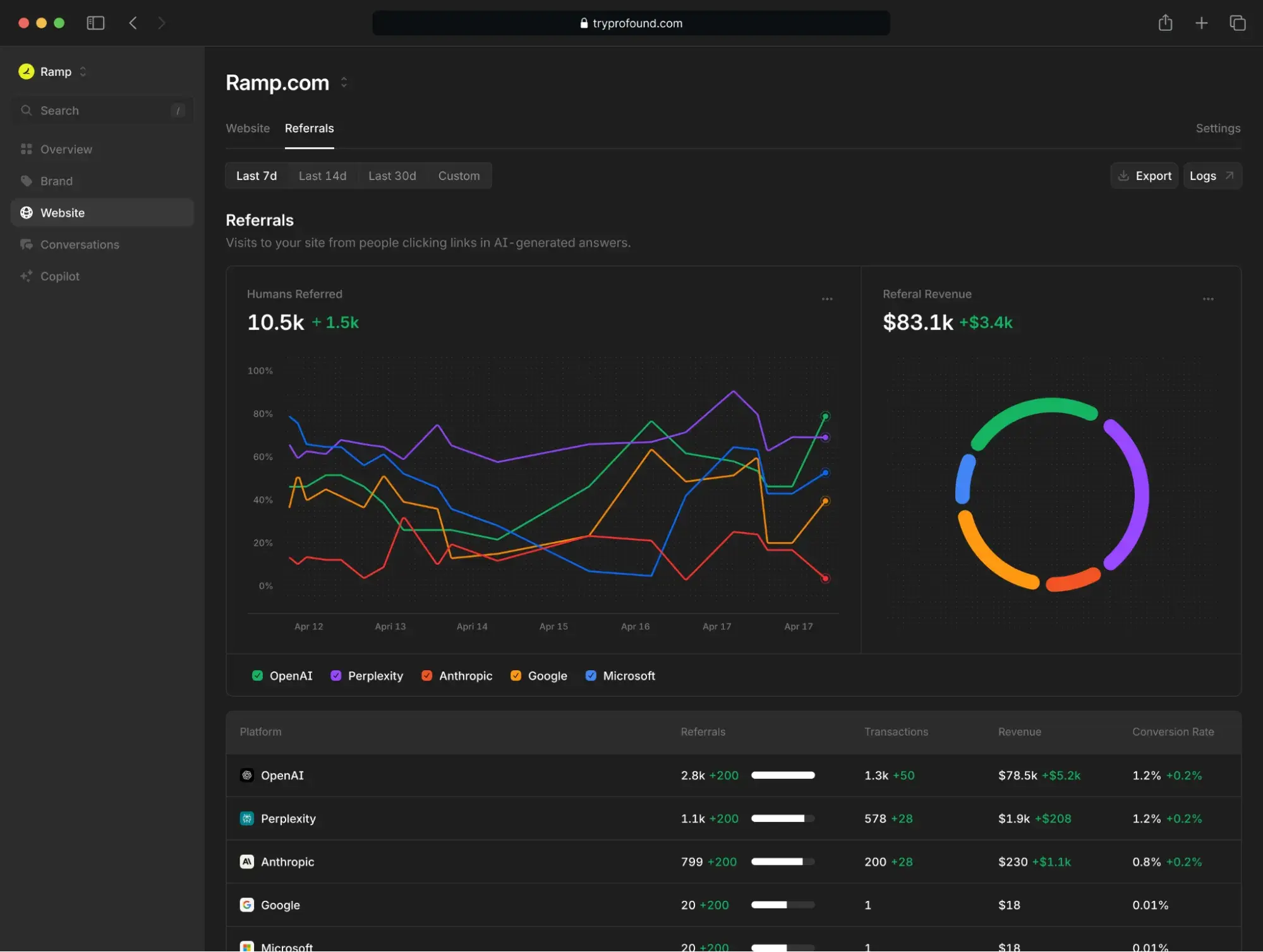Expand the Ramp.com domain selector

pos(344,82)
